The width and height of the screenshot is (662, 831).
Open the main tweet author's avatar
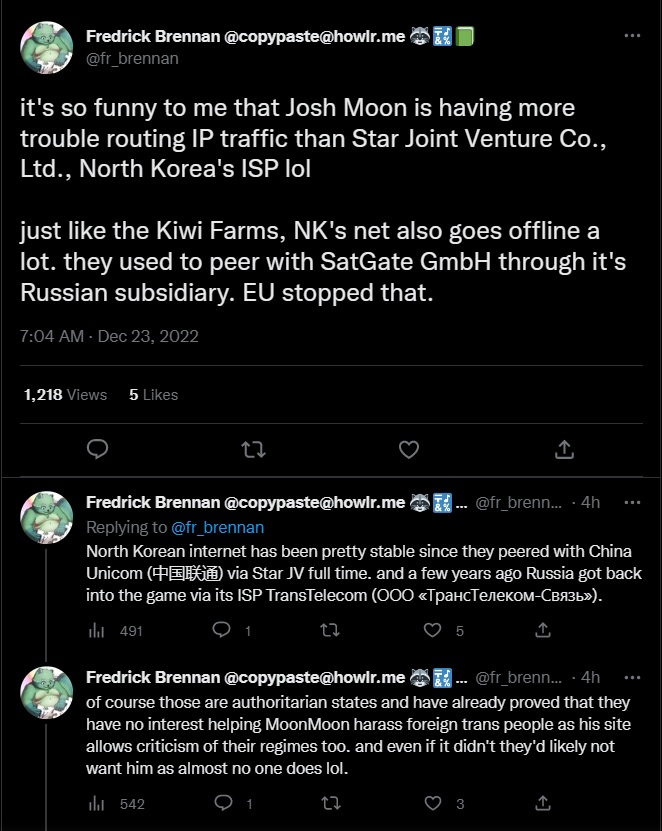(x=46, y=46)
